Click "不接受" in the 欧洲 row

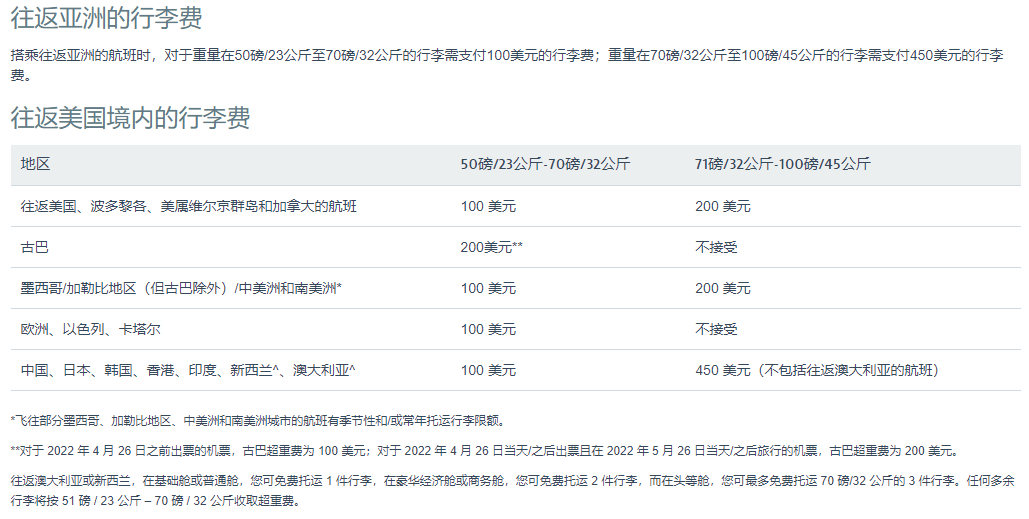click(716, 329)
